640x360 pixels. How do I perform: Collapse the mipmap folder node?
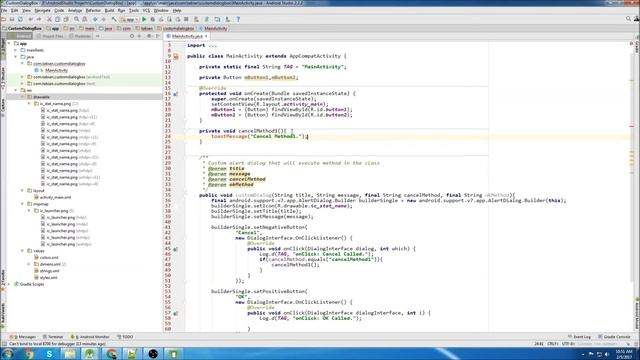pyautogui.click(x=22, y=204)
